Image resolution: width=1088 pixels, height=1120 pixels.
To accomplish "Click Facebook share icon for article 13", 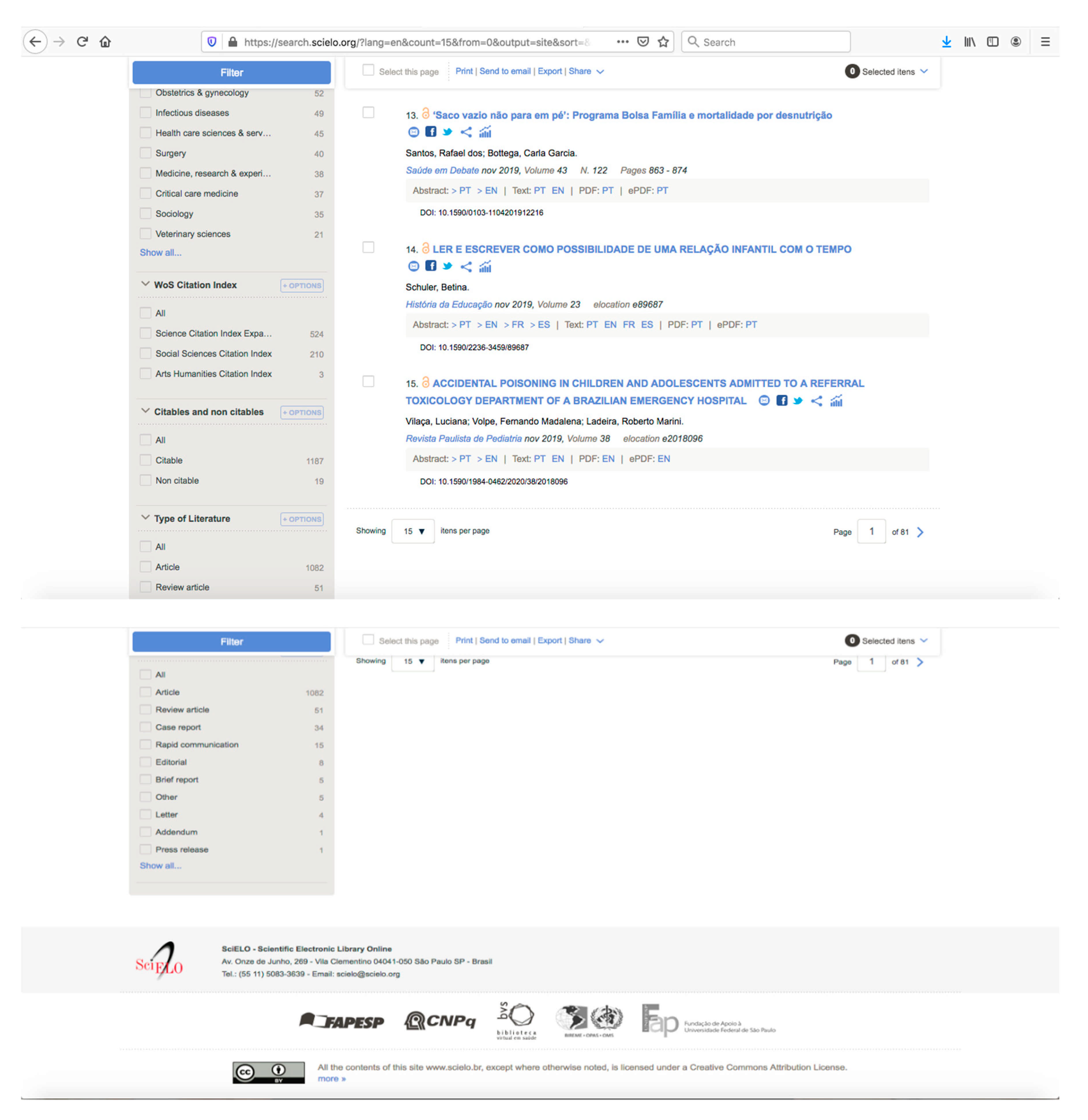I will coord(431,132).
